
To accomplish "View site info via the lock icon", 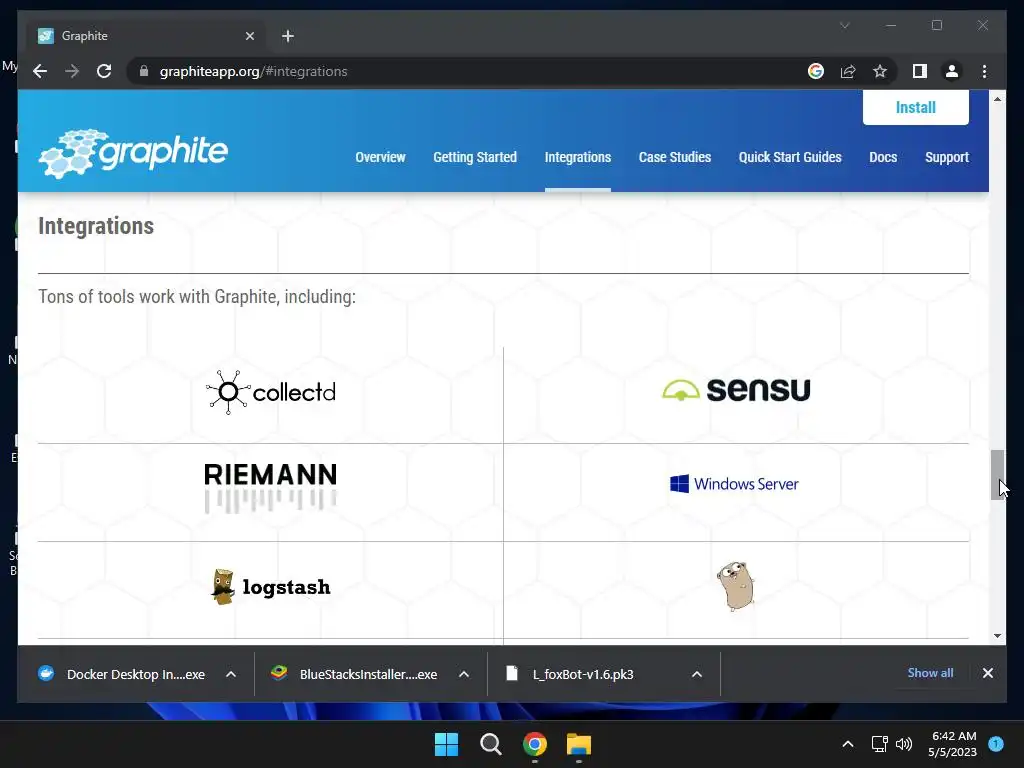I will pyautogui.click(x=144, y=71).
